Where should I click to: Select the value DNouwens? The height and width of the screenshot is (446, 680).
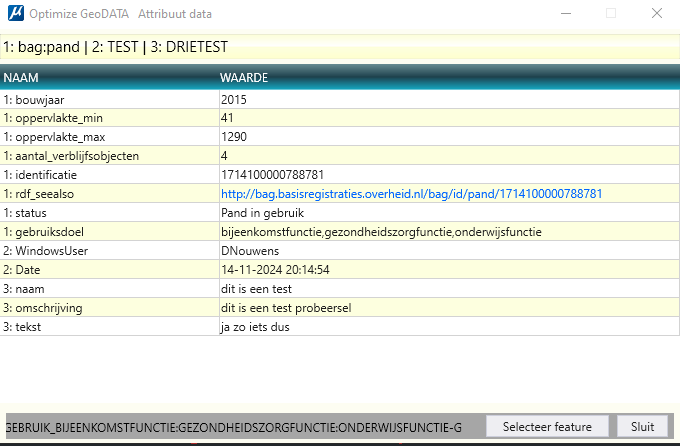click(x=449, y=251)
